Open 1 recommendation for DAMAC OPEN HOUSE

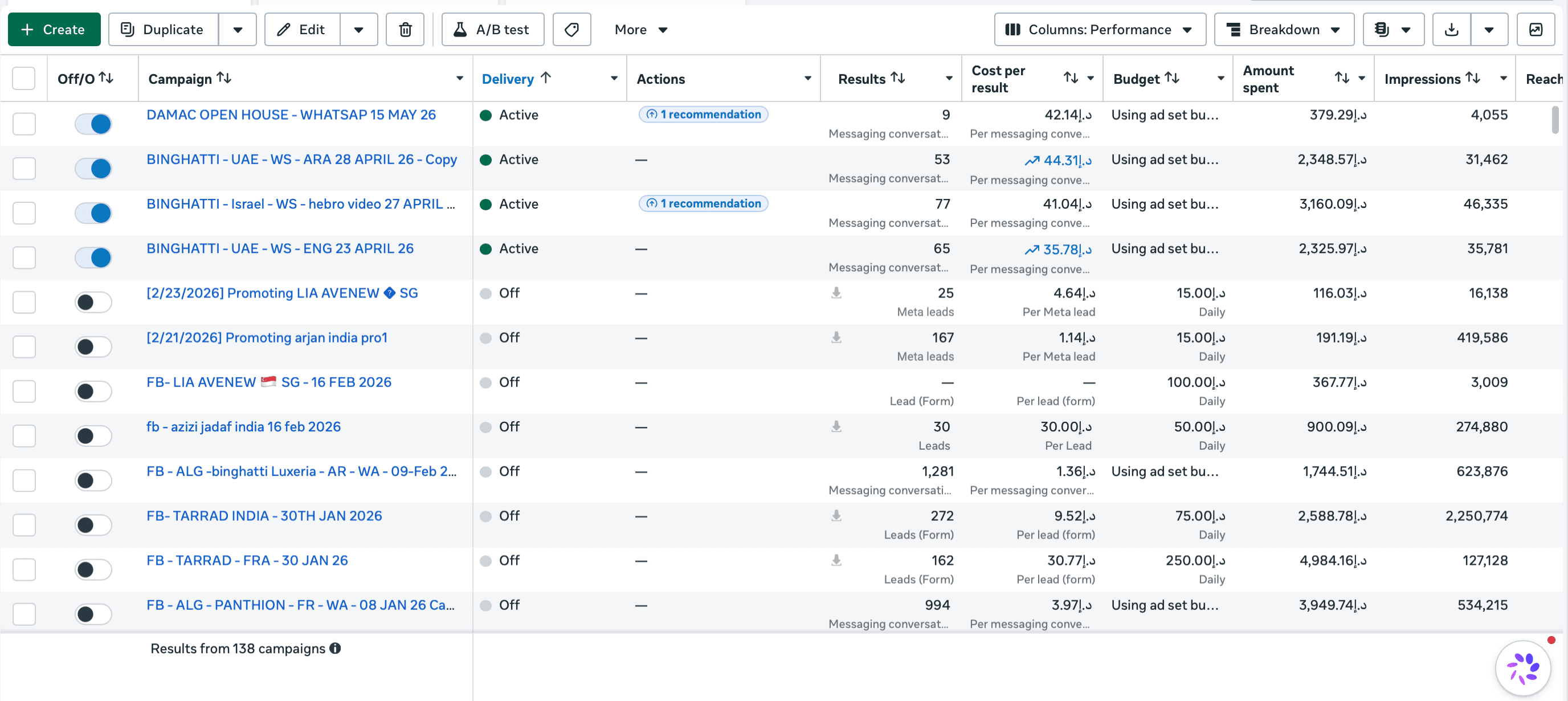click(703, 114)
